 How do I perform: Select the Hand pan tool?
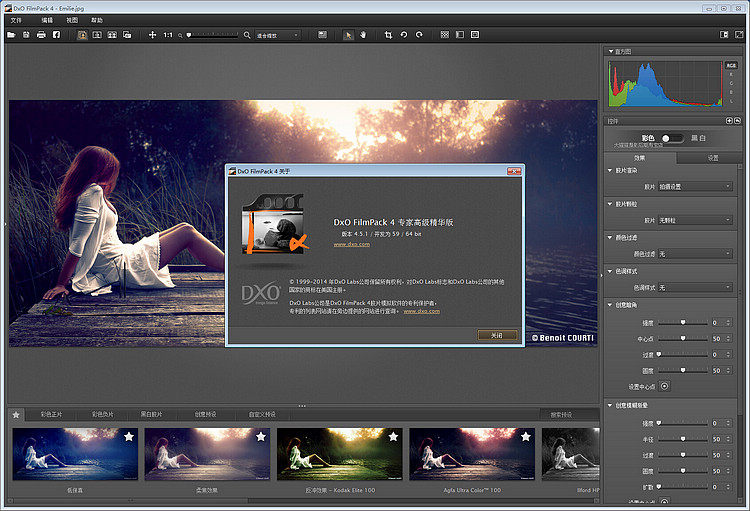click(x=363, y=34)
